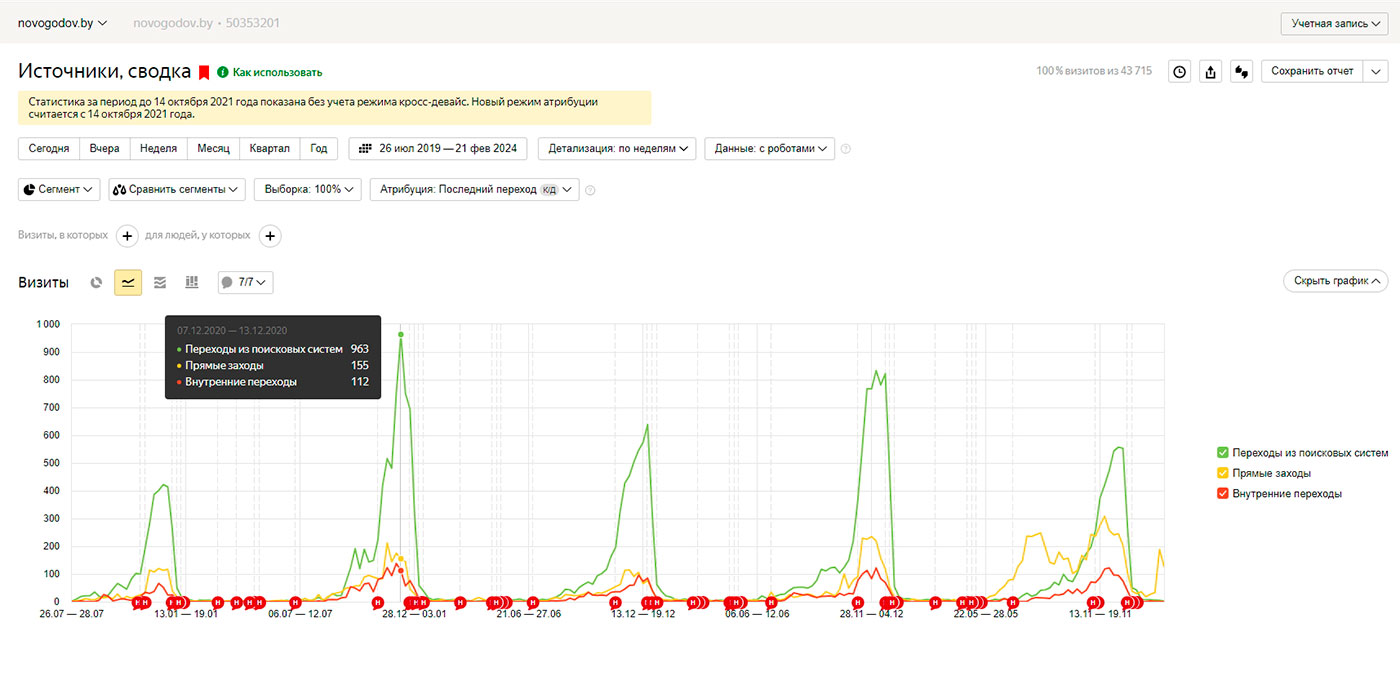The width and height of the screenshot is (1400, 693).
Task: Click the x-axis label '28.12 — 03.01'
Action: tap(415, 614)
